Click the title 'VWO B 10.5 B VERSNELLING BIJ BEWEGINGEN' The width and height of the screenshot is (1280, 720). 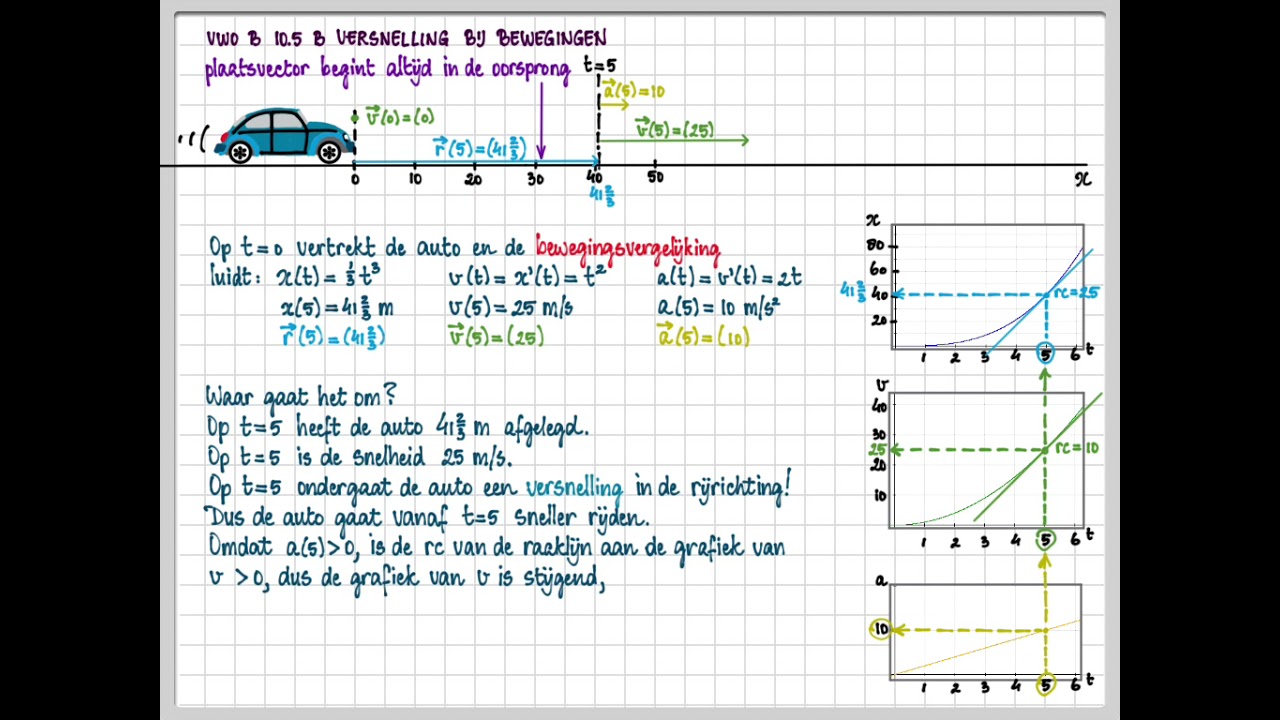(406, 39)
